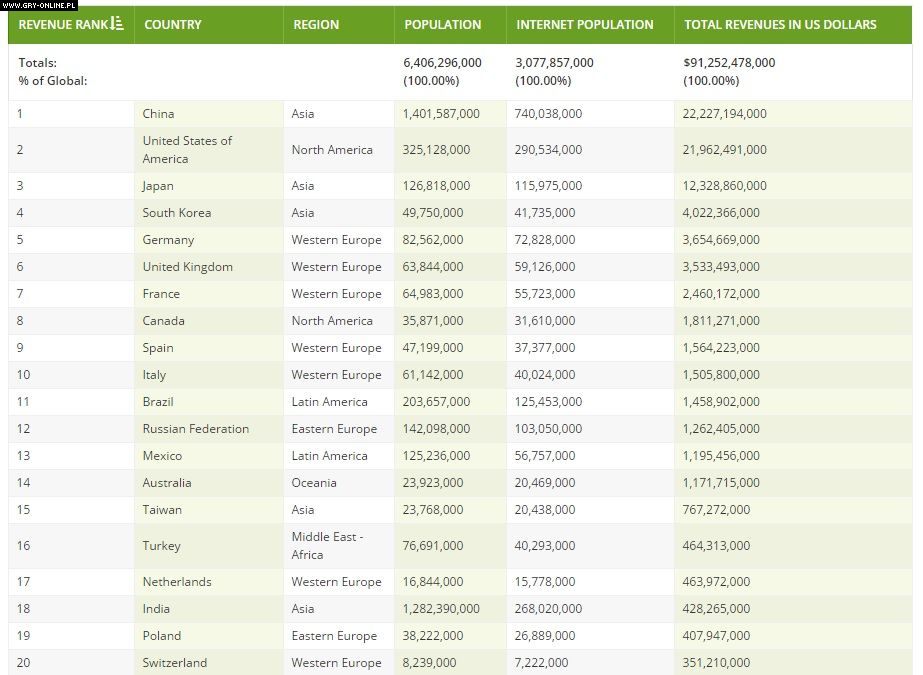Click India's population value 1,282,390,000
The height and width of the screenshot is (675, 923).
[x=441, y=609]
